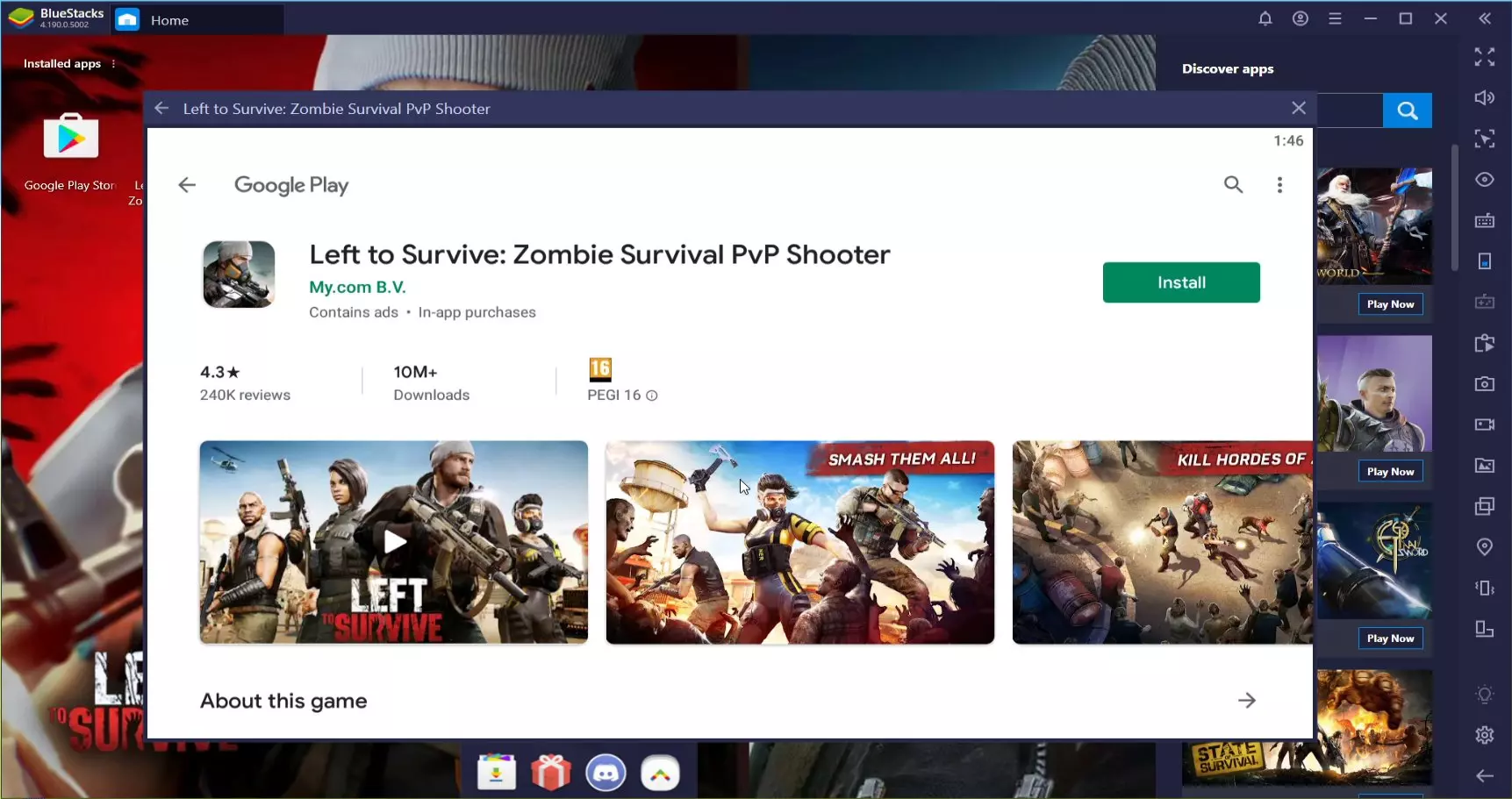This screenshot has height=799, width=1512.
Task: Toggle the volume speaker in sidebar
Action: [1484, 97]
